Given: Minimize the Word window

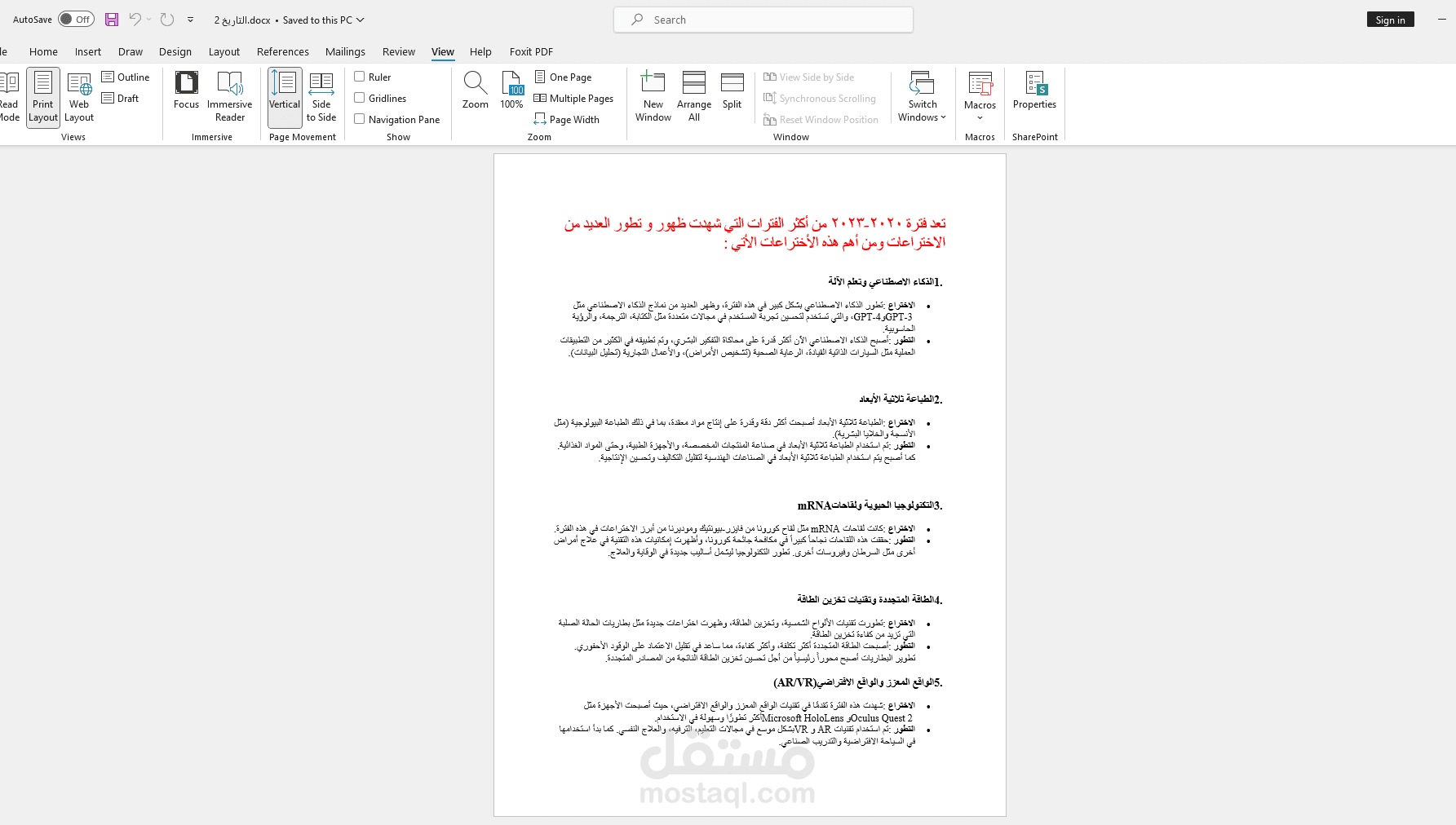Looking at the screenshot, I should [1441, 20].
